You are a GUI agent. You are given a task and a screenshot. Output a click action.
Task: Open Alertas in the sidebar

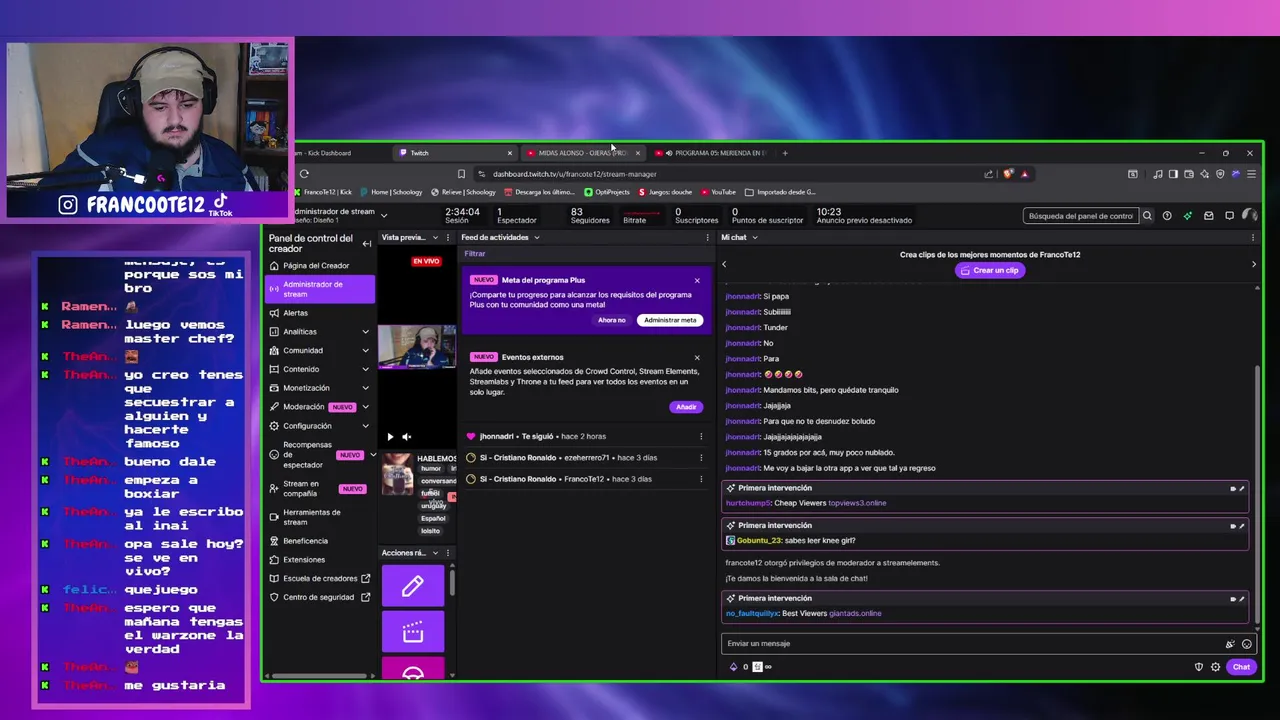pyautogui.click(x=295, y=313)
